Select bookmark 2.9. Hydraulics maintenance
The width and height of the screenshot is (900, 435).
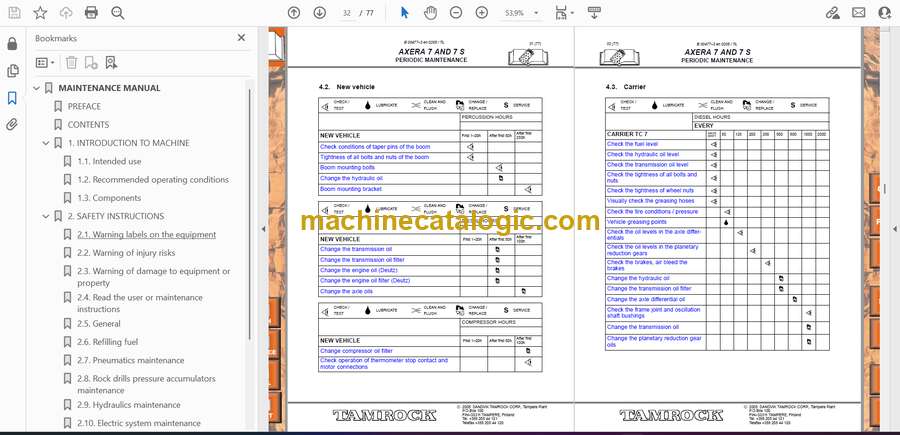[x=129, y=405]
